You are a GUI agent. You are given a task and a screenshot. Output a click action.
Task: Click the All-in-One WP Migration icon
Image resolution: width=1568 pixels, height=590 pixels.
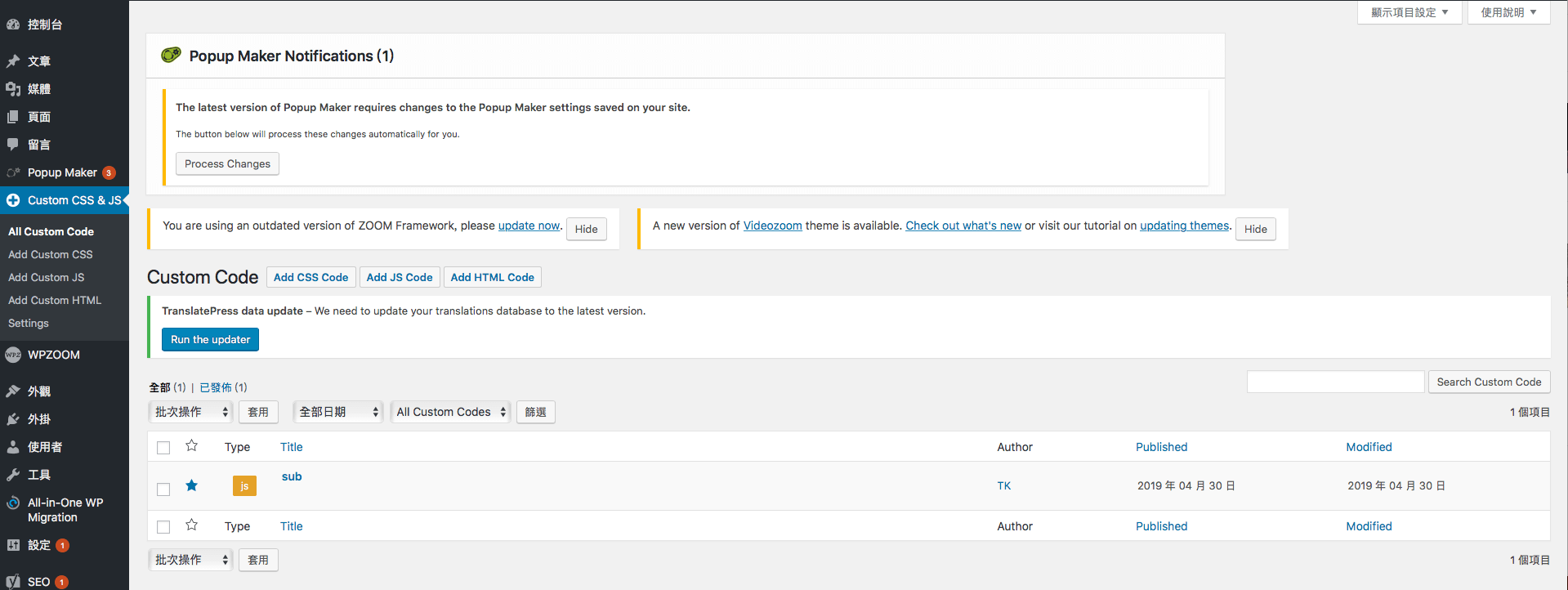13,503
